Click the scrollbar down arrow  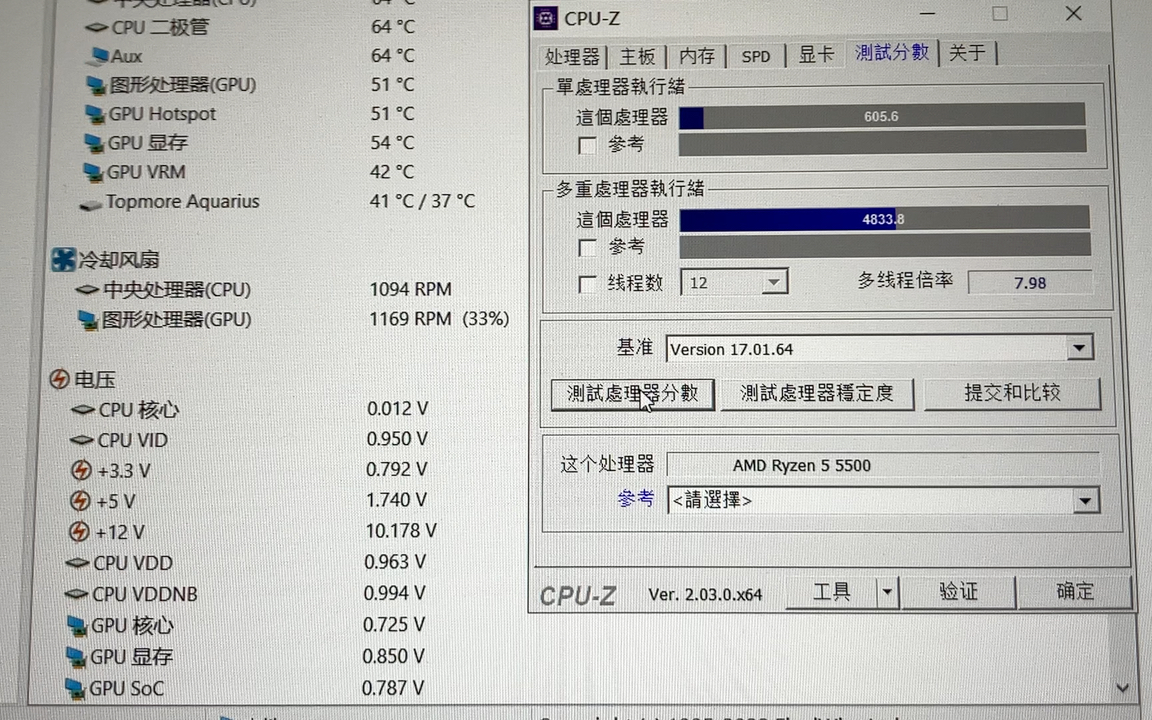tap(1122, 688)
